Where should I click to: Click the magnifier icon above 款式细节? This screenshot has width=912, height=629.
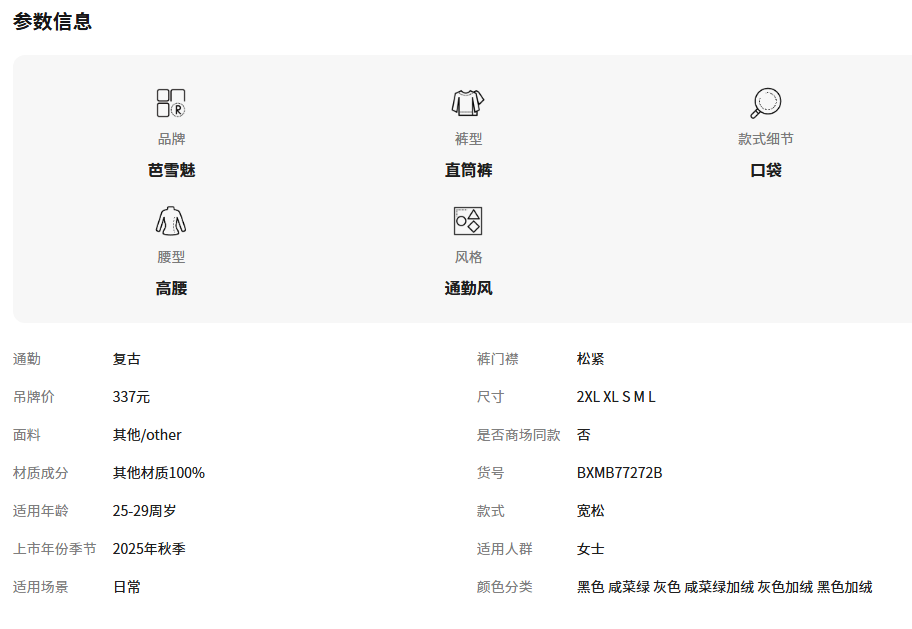click(x=765, y=103)
